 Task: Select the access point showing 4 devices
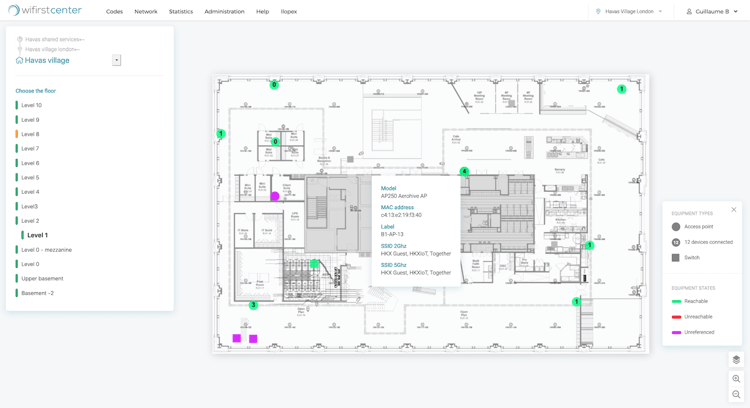(x=464, y=172)
